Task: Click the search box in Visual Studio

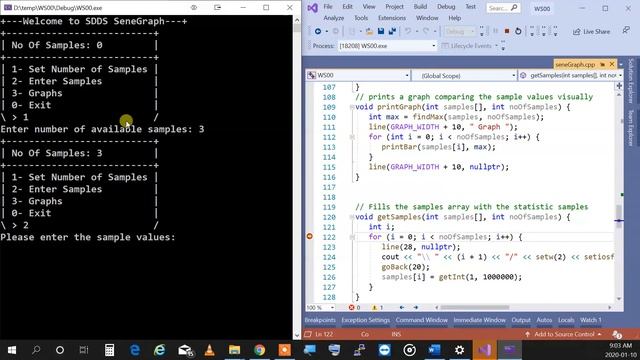Action: (x=503, y=8)
